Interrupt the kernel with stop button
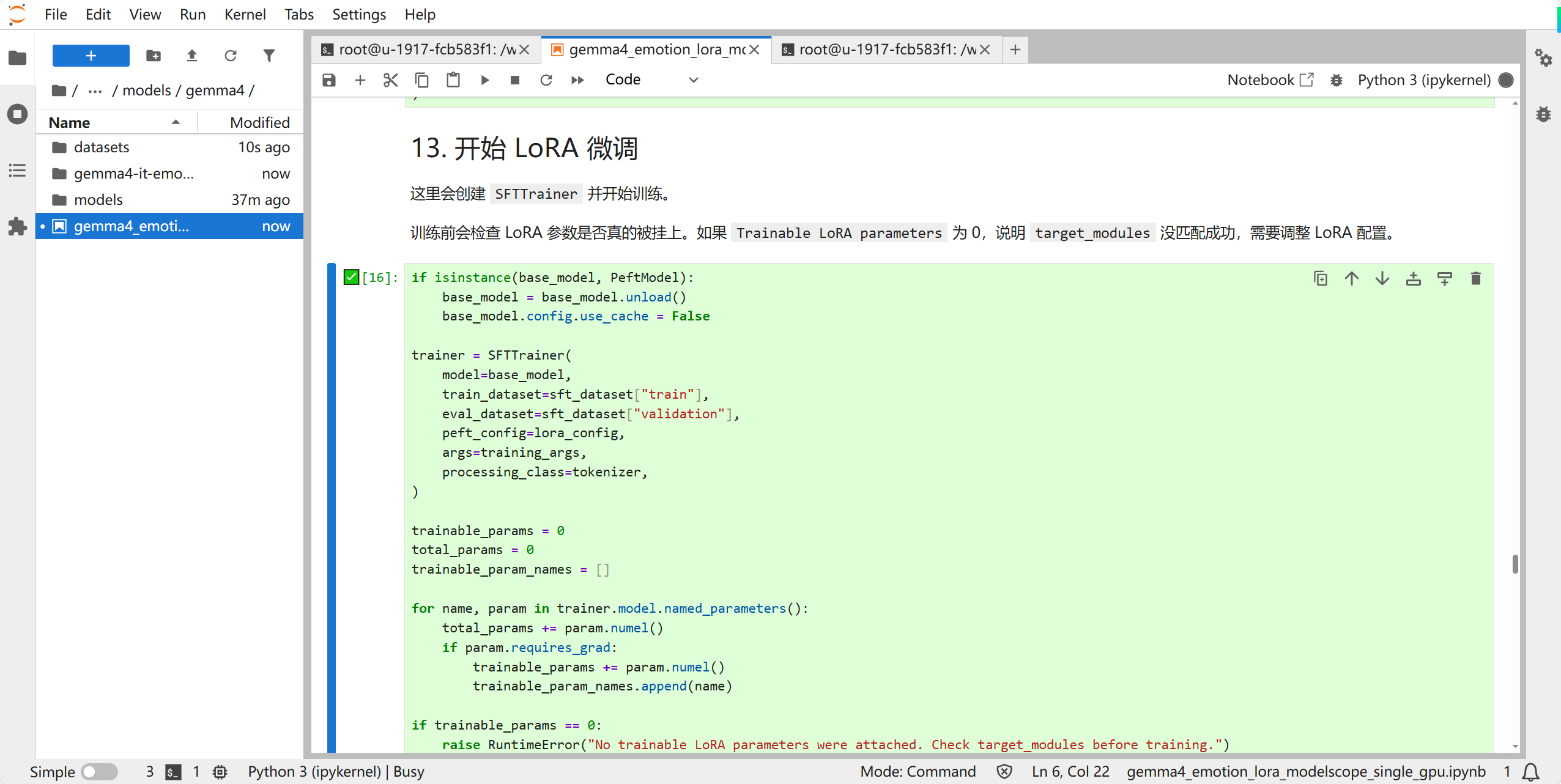 point(515,80)
